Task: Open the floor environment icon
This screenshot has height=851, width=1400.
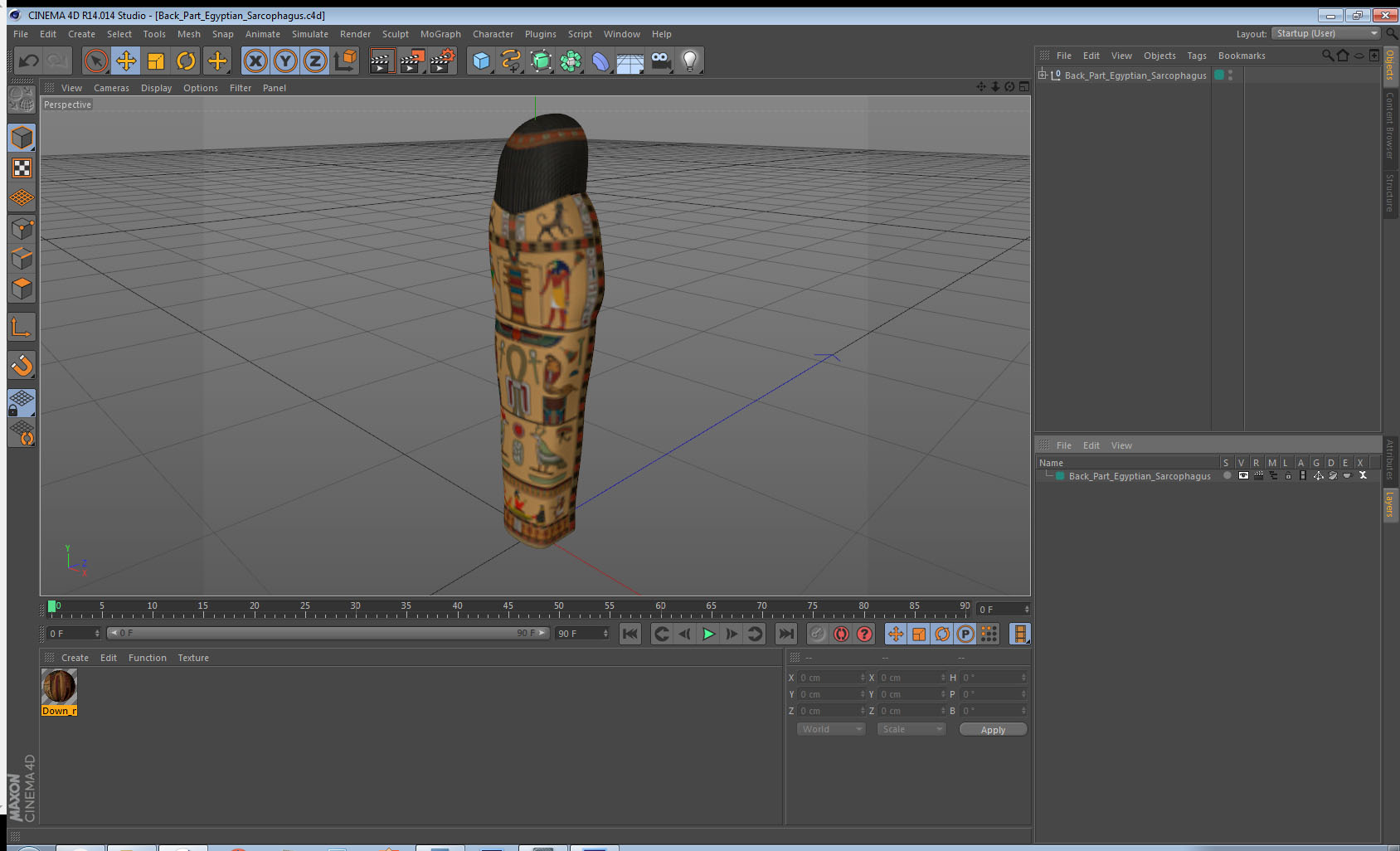Action: tap(630, 61)
